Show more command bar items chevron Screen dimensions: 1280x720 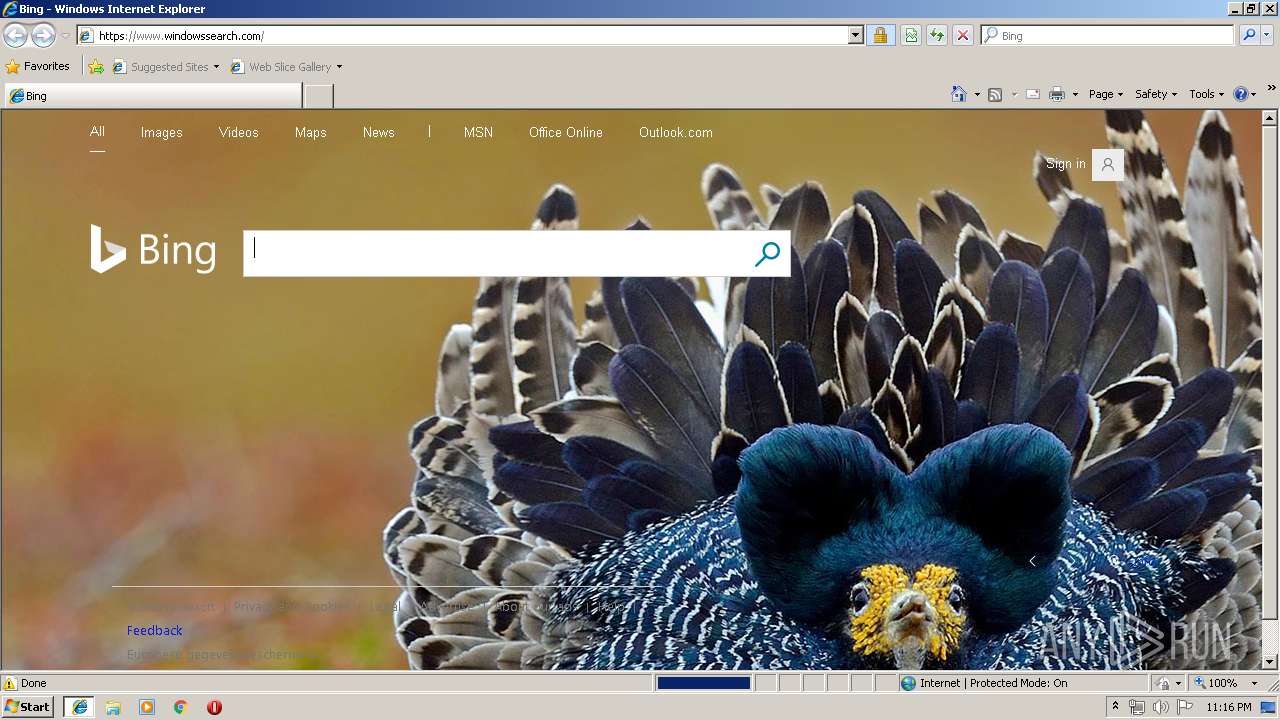tap(1273, 90)
